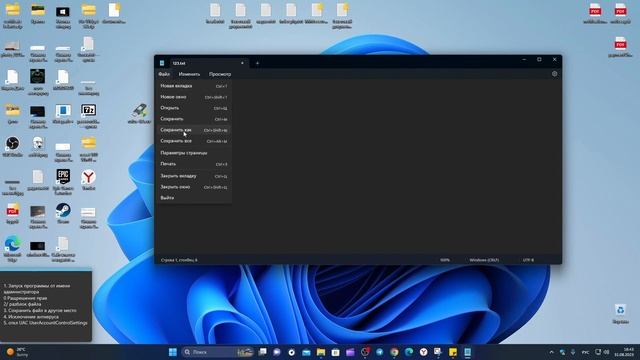640x360 pixels.
Task: Choose Новое окно menu entry
Action: 194,97
